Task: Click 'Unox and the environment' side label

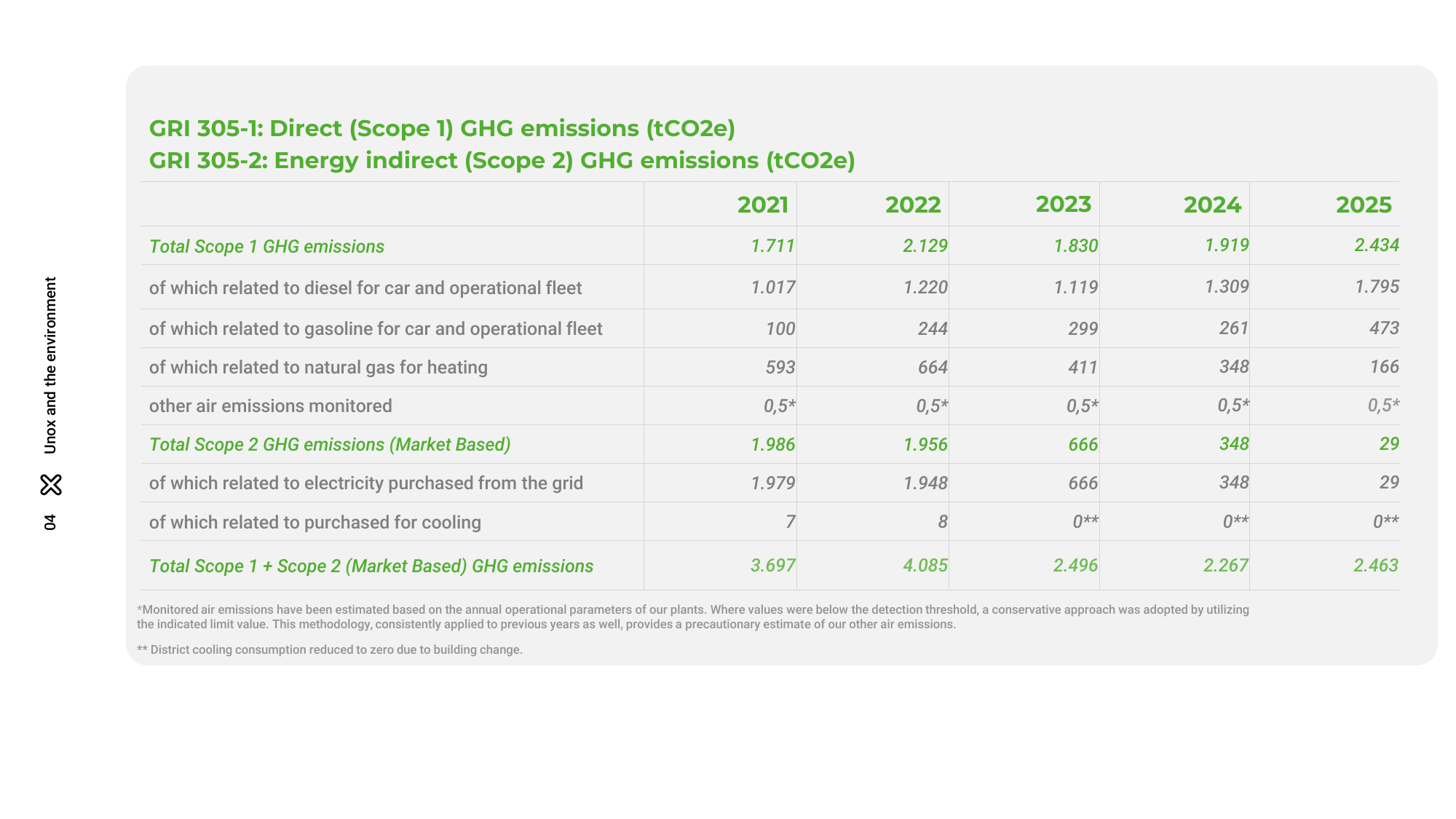Action: pos(50,365)
